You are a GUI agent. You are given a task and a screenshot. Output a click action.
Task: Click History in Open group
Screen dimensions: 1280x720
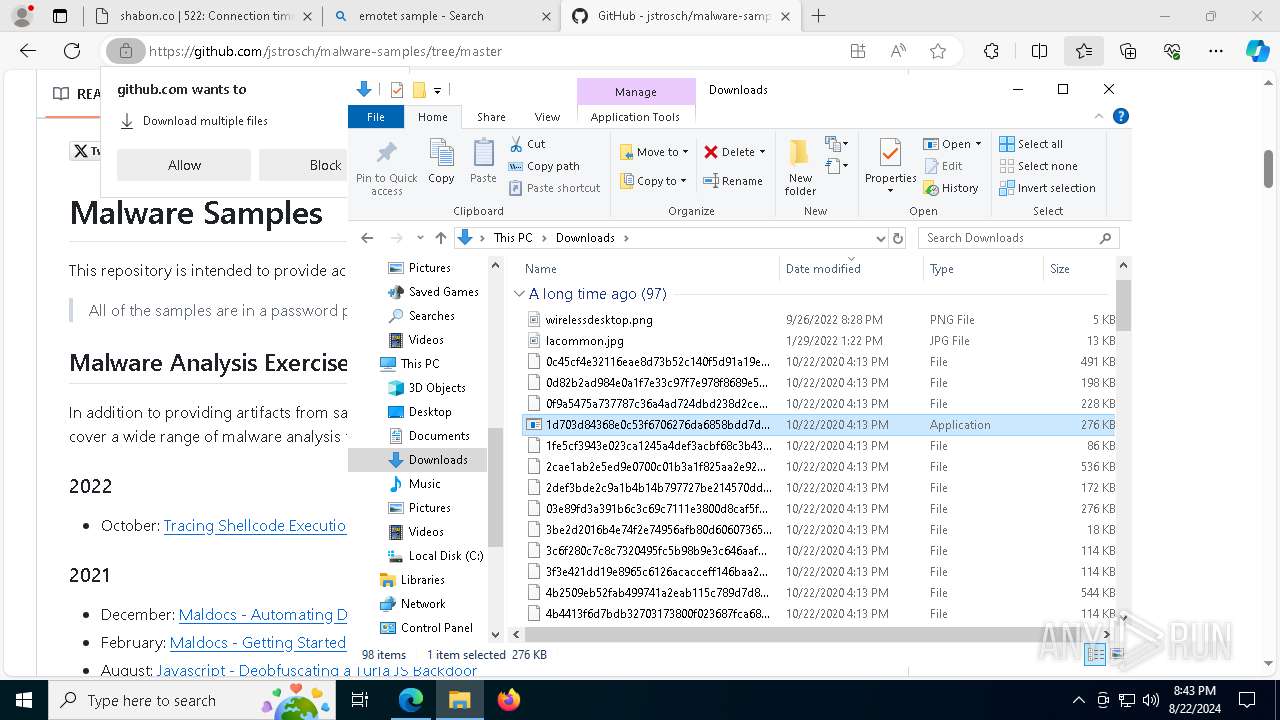[x=951, y=188]
